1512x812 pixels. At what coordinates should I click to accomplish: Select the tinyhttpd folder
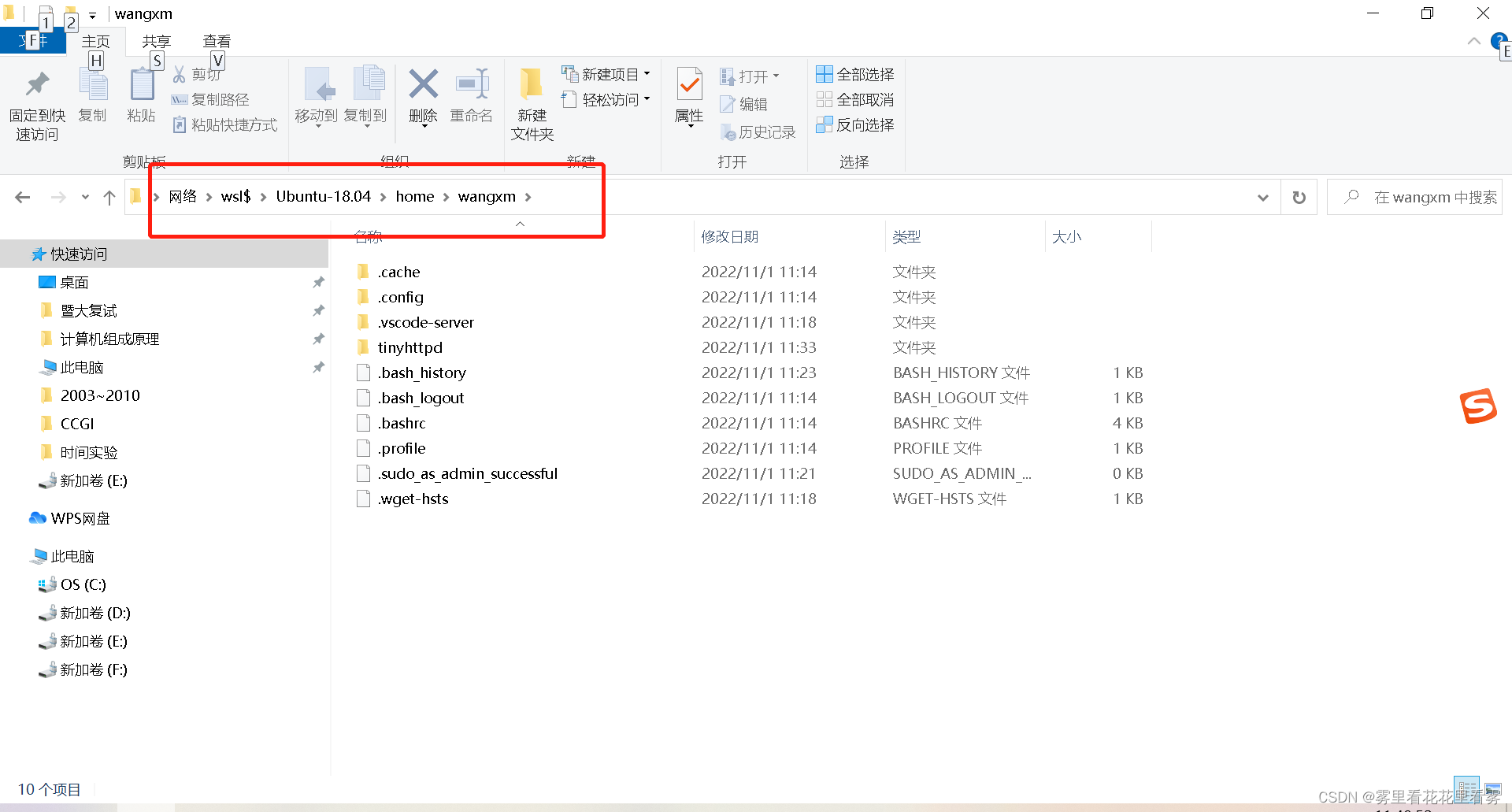click(x=409, y=347)
